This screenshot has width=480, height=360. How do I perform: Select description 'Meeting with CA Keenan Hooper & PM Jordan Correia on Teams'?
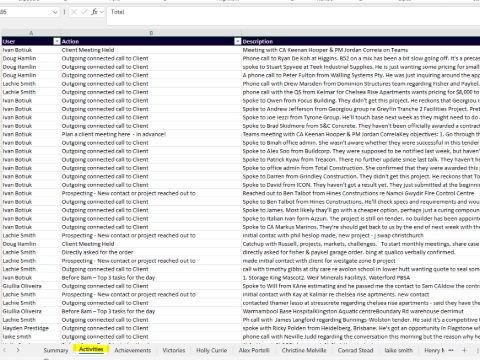(361, 50)
